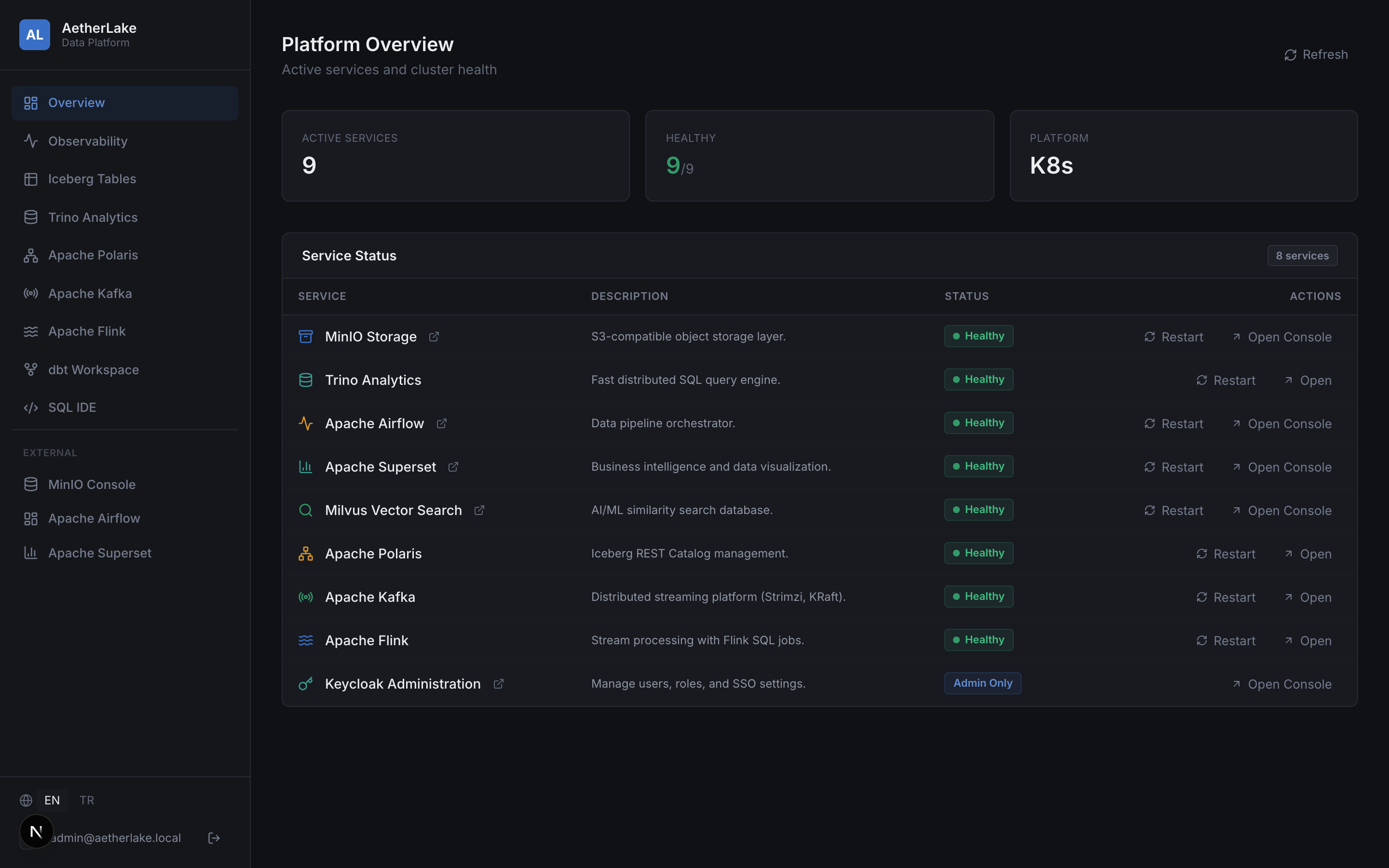Click the MinIO Storage archive icon

(306, 337)
